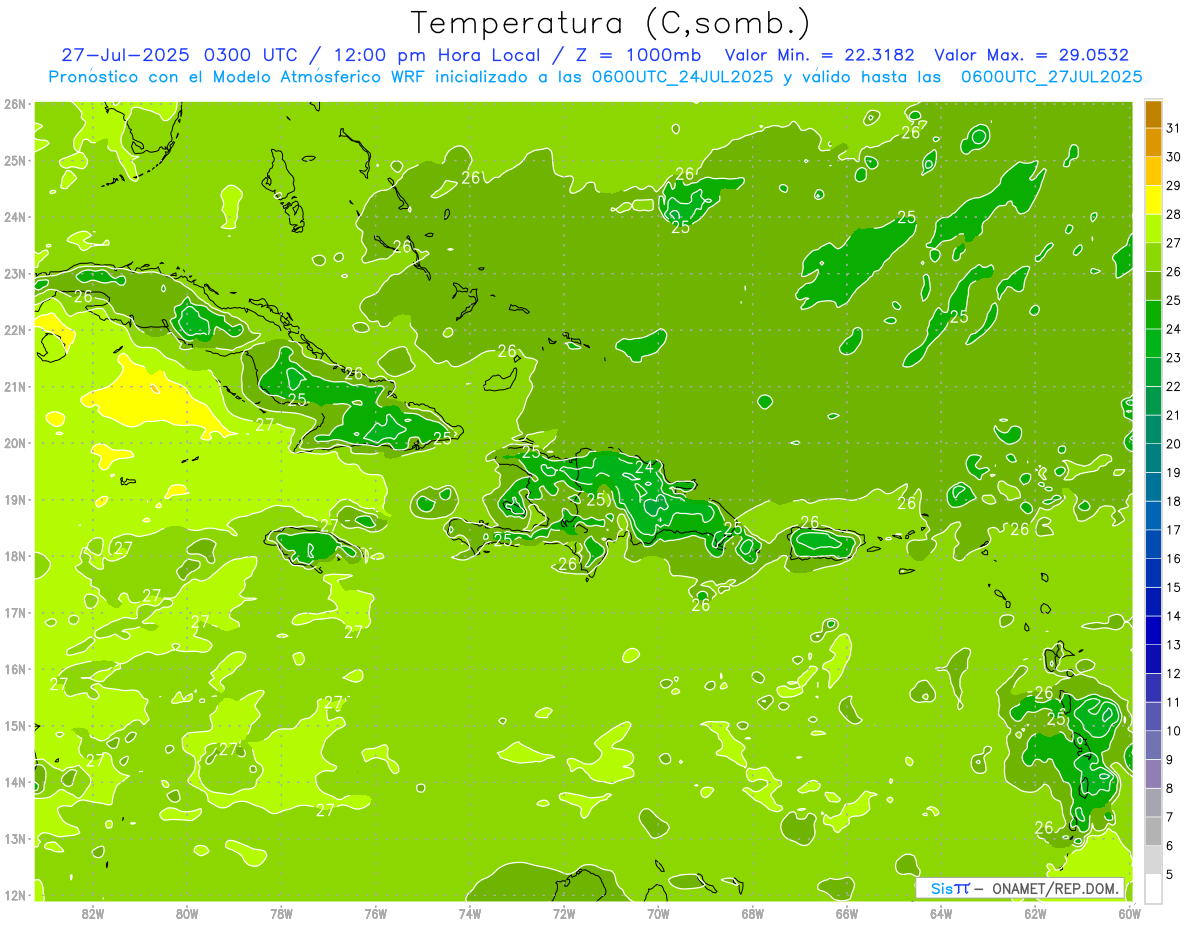Click the 16N latitude label
Viewport: 1200px width, 927px height.
pos(15,669)
